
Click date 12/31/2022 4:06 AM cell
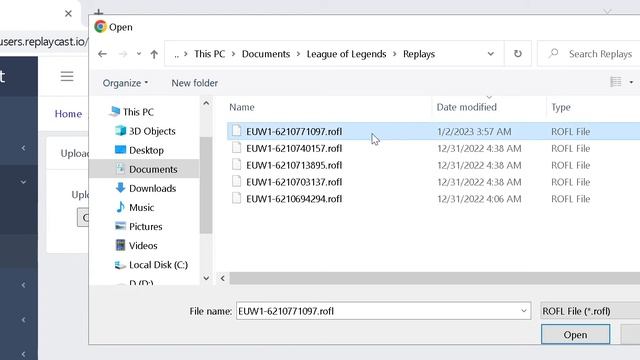point(479,199)
